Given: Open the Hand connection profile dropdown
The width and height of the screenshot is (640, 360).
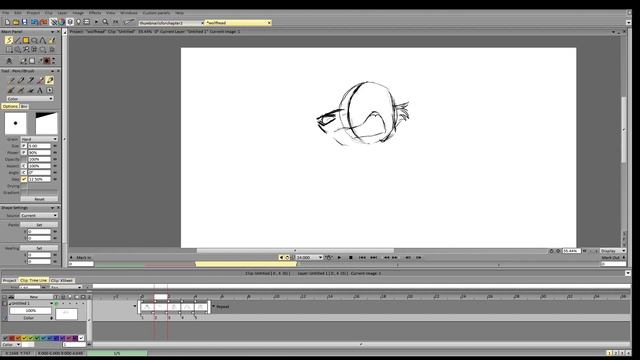Looking at the screenshot, I should pyautogui.click(x=39, y=139).
